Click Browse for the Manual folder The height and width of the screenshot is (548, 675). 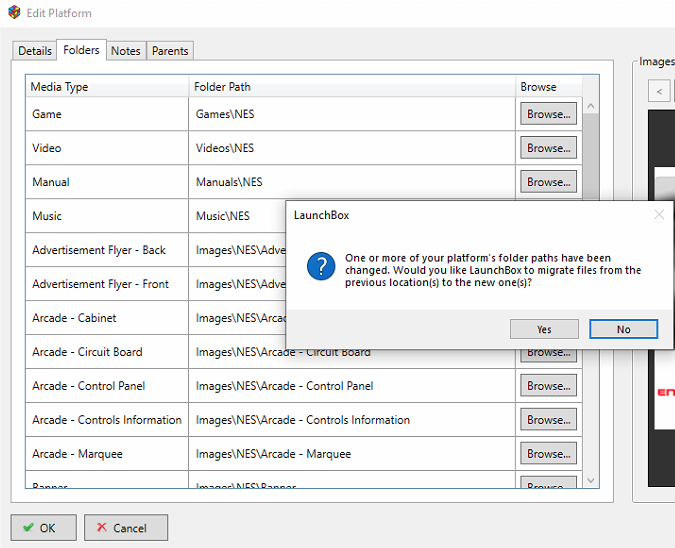tap(548, 182)
